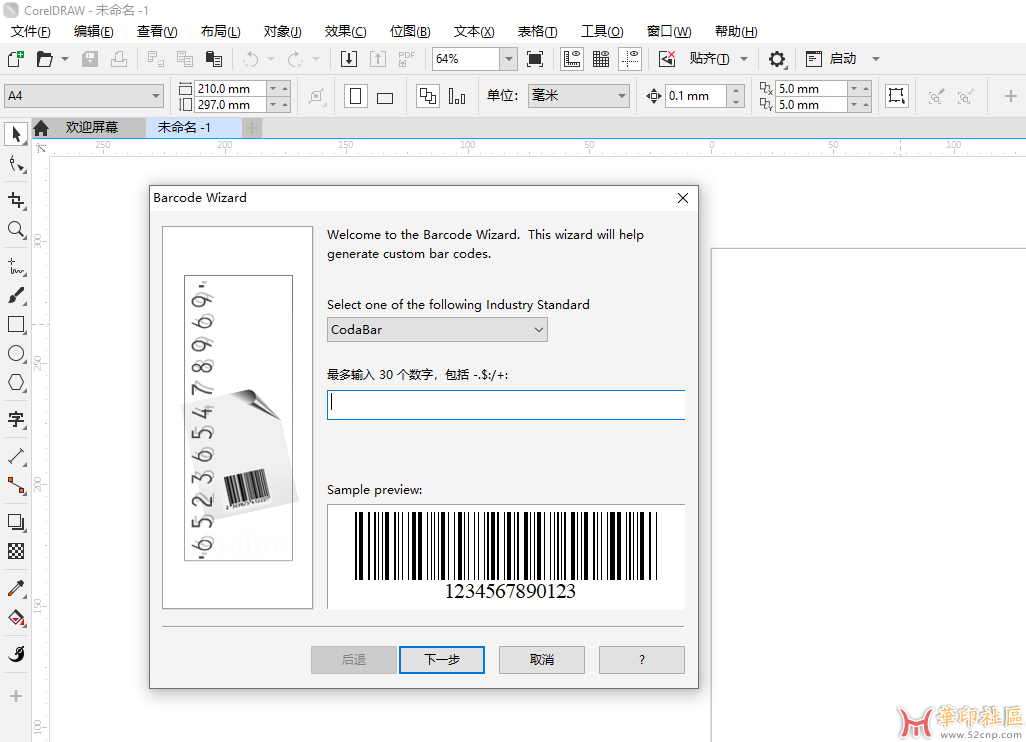Viewport: 1026px width, 742px height.
Task: Open the 文件(F) menu
Action: [x=31, y=31]
